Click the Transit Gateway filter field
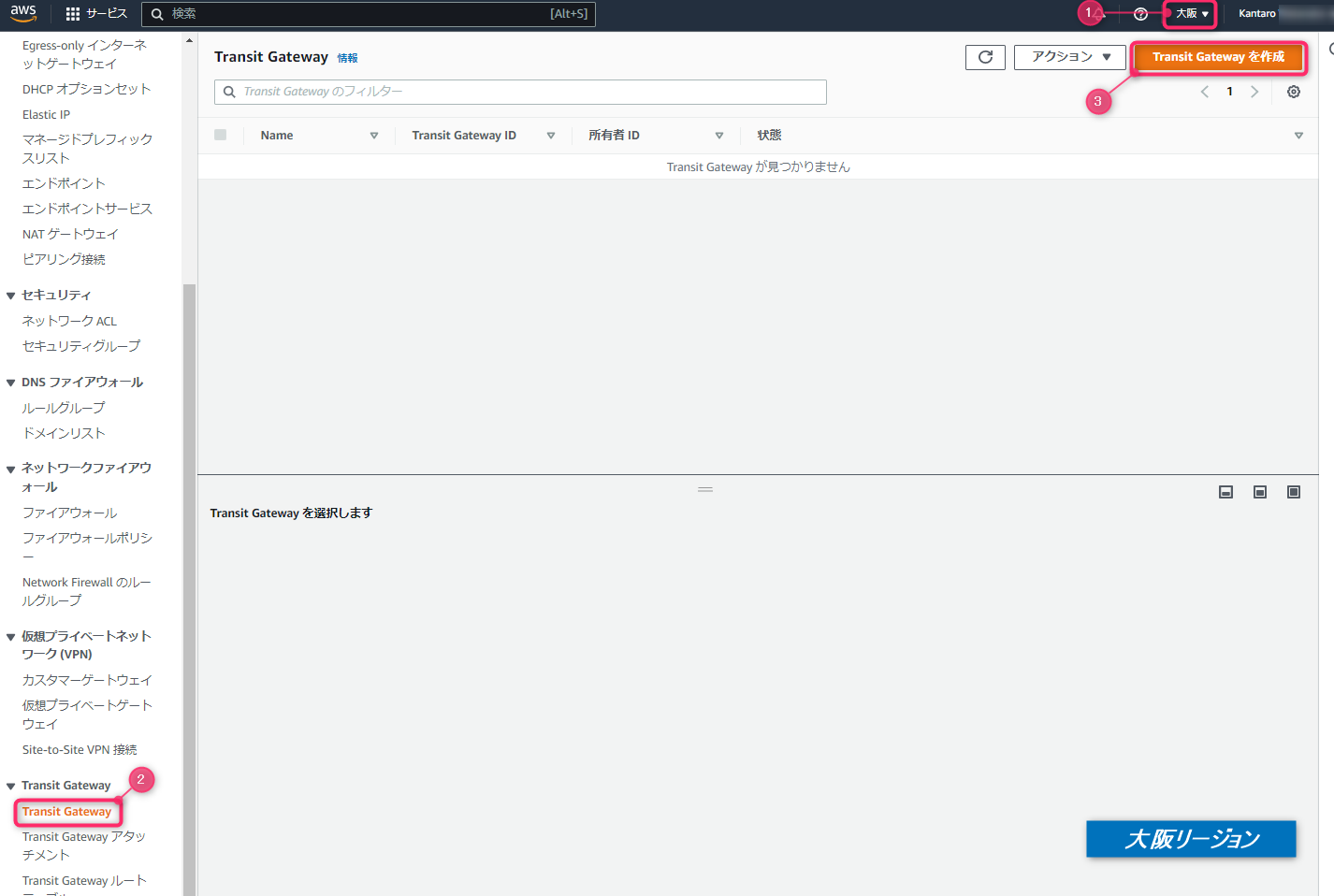 (x=520, y=92)
